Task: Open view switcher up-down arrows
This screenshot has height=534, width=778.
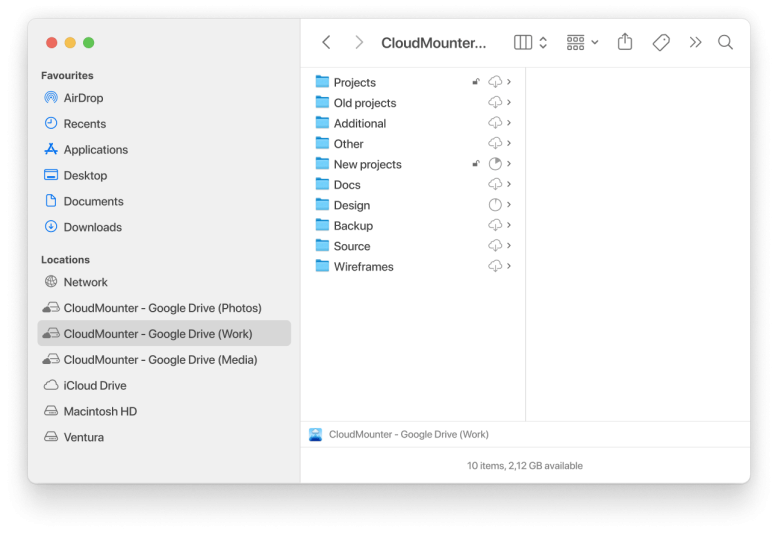Action: pyautogui.click(x=543, y=43)
